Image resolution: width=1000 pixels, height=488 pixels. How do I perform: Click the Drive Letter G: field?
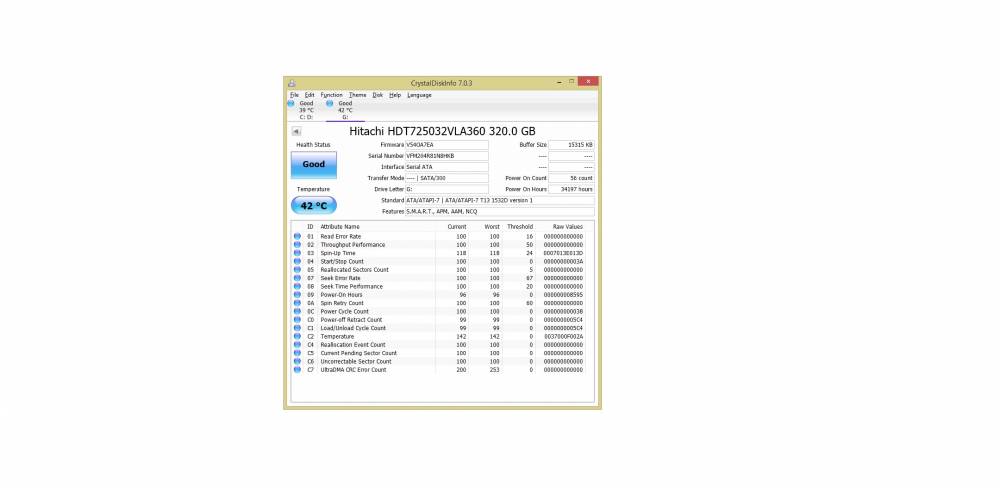pos(447,189)
